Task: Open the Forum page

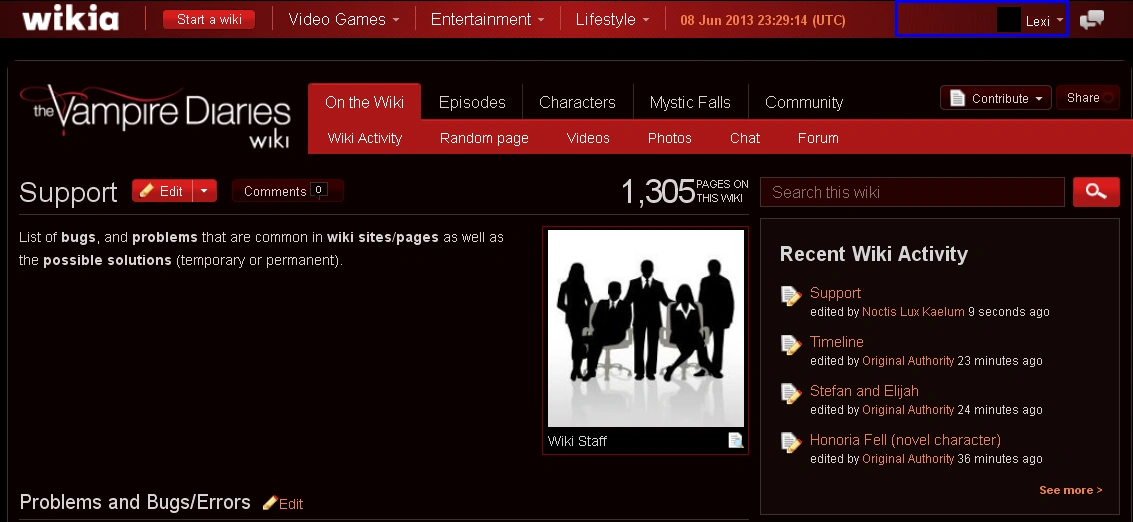Action: click(x=818, y=138)
